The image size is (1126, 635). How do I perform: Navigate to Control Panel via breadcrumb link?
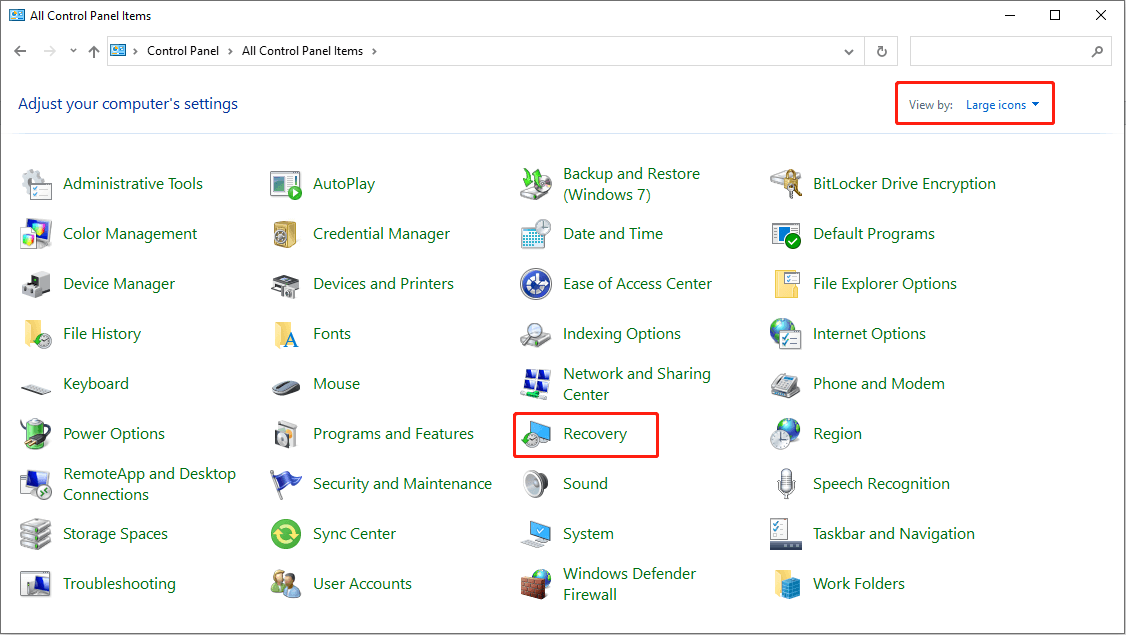coord(183,51)
